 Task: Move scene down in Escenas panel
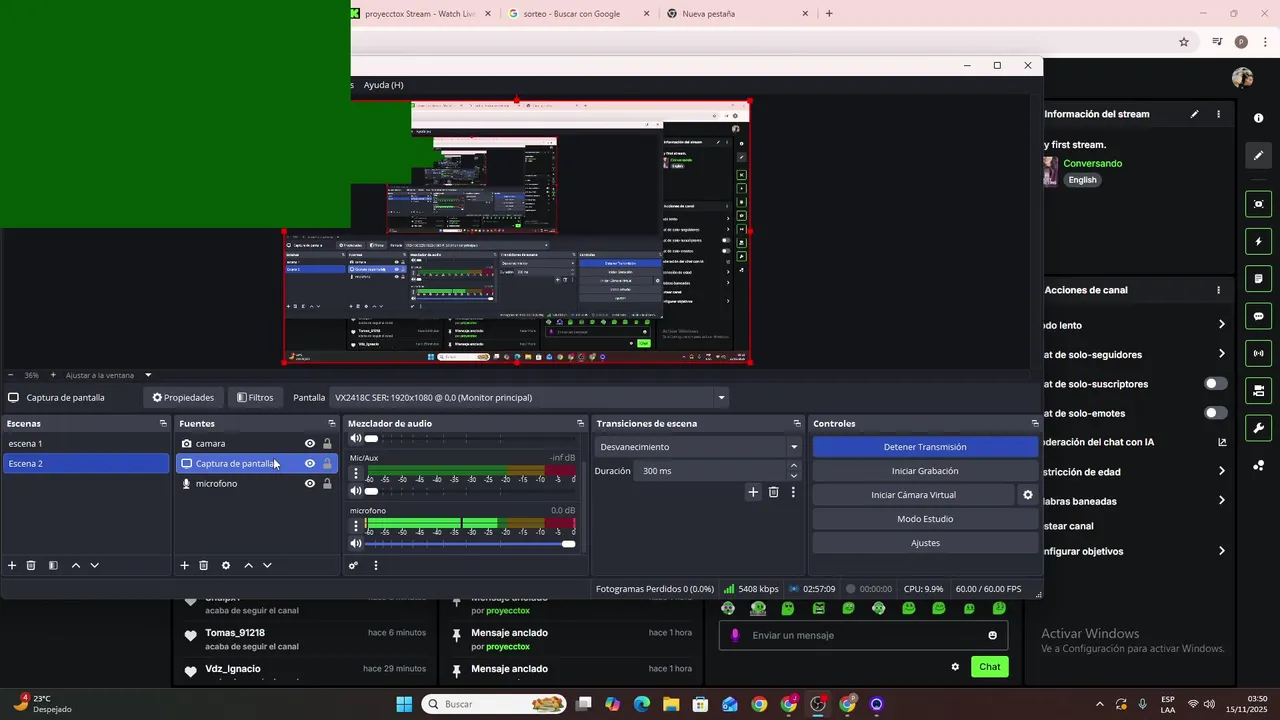coord(95,565)
